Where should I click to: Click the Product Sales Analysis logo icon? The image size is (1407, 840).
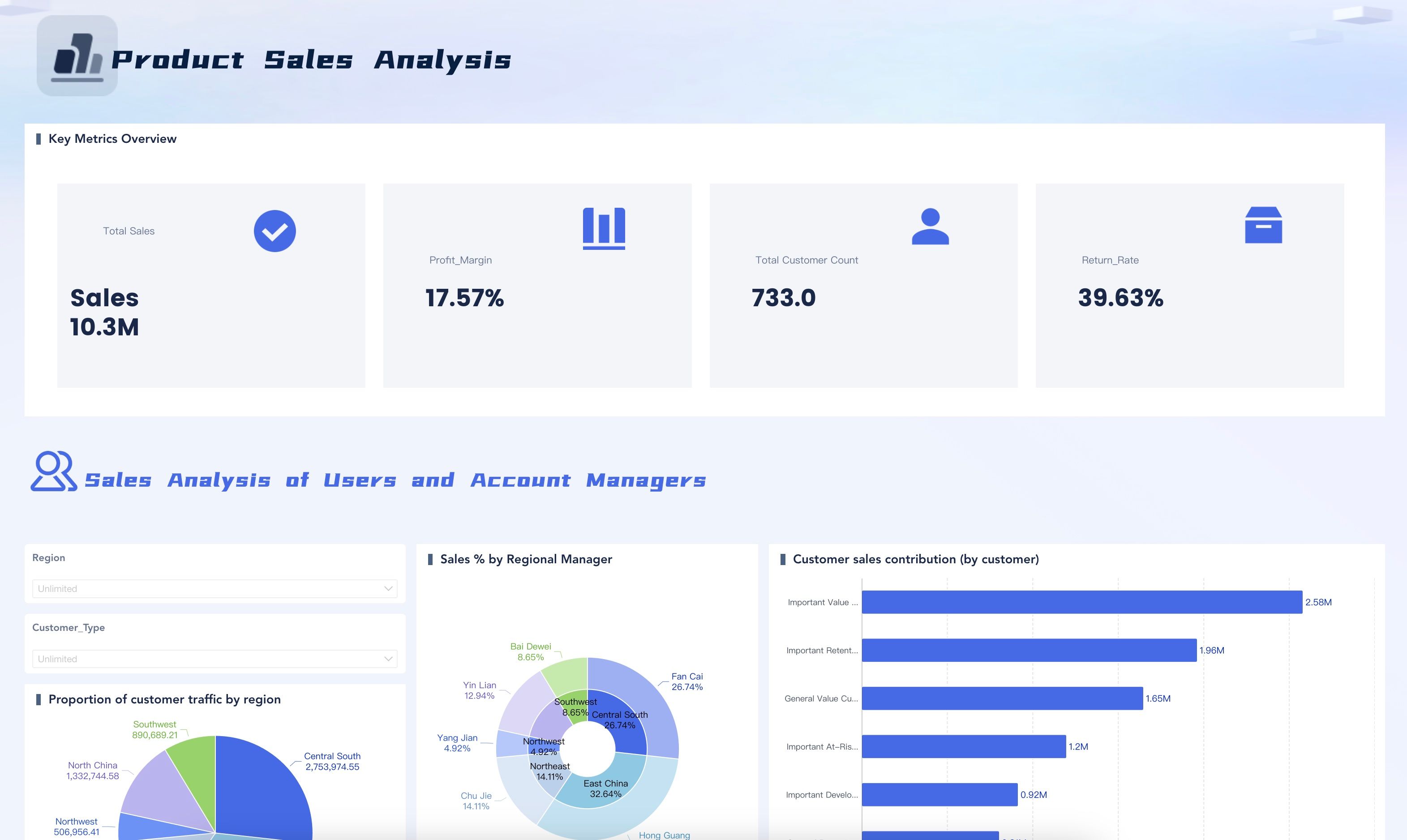77,56
